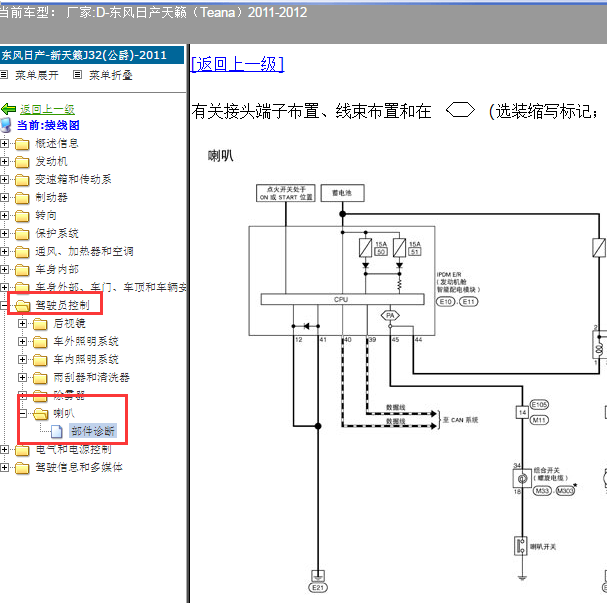Click the CPU block in the diagram

click(342, 300)
